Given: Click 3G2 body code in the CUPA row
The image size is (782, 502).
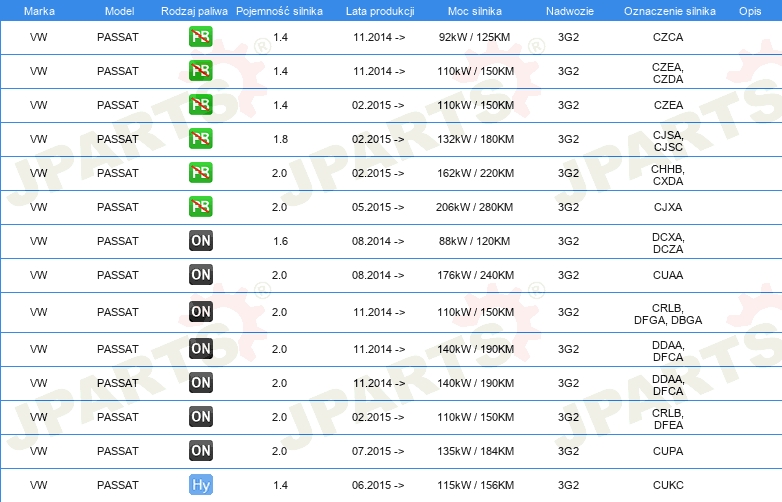Looking at the screenshot, I should (568, 451).
